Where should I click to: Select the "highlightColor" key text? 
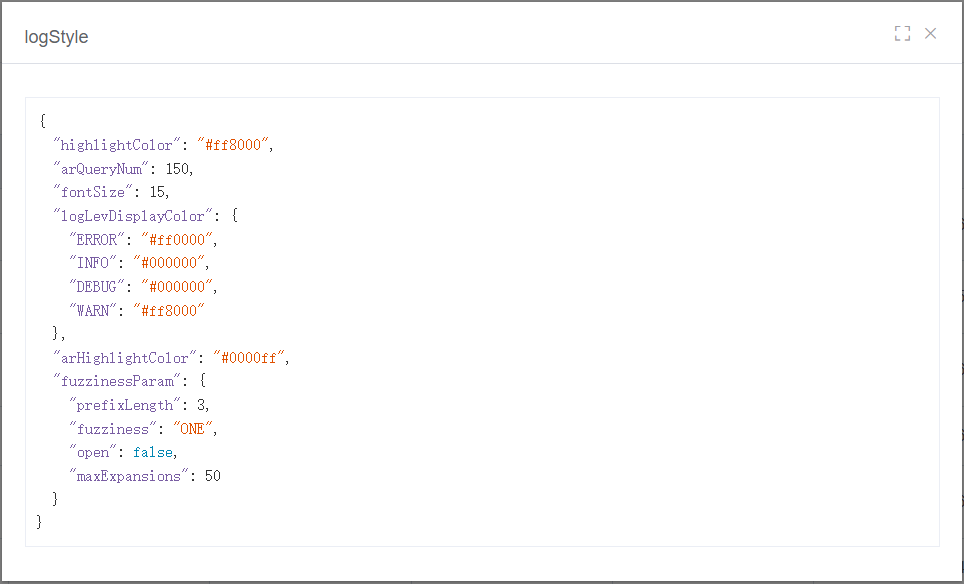[116, 145]
